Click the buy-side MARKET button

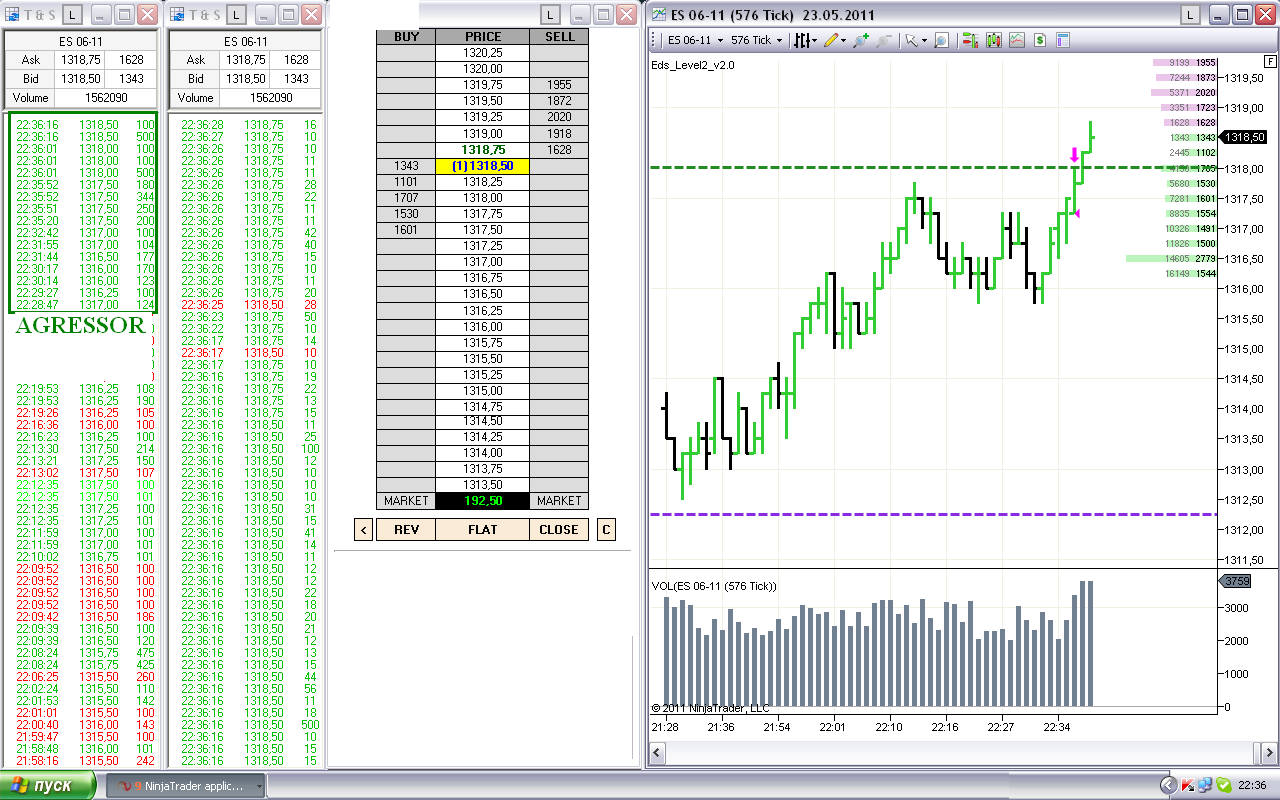[x=406, y=500]
